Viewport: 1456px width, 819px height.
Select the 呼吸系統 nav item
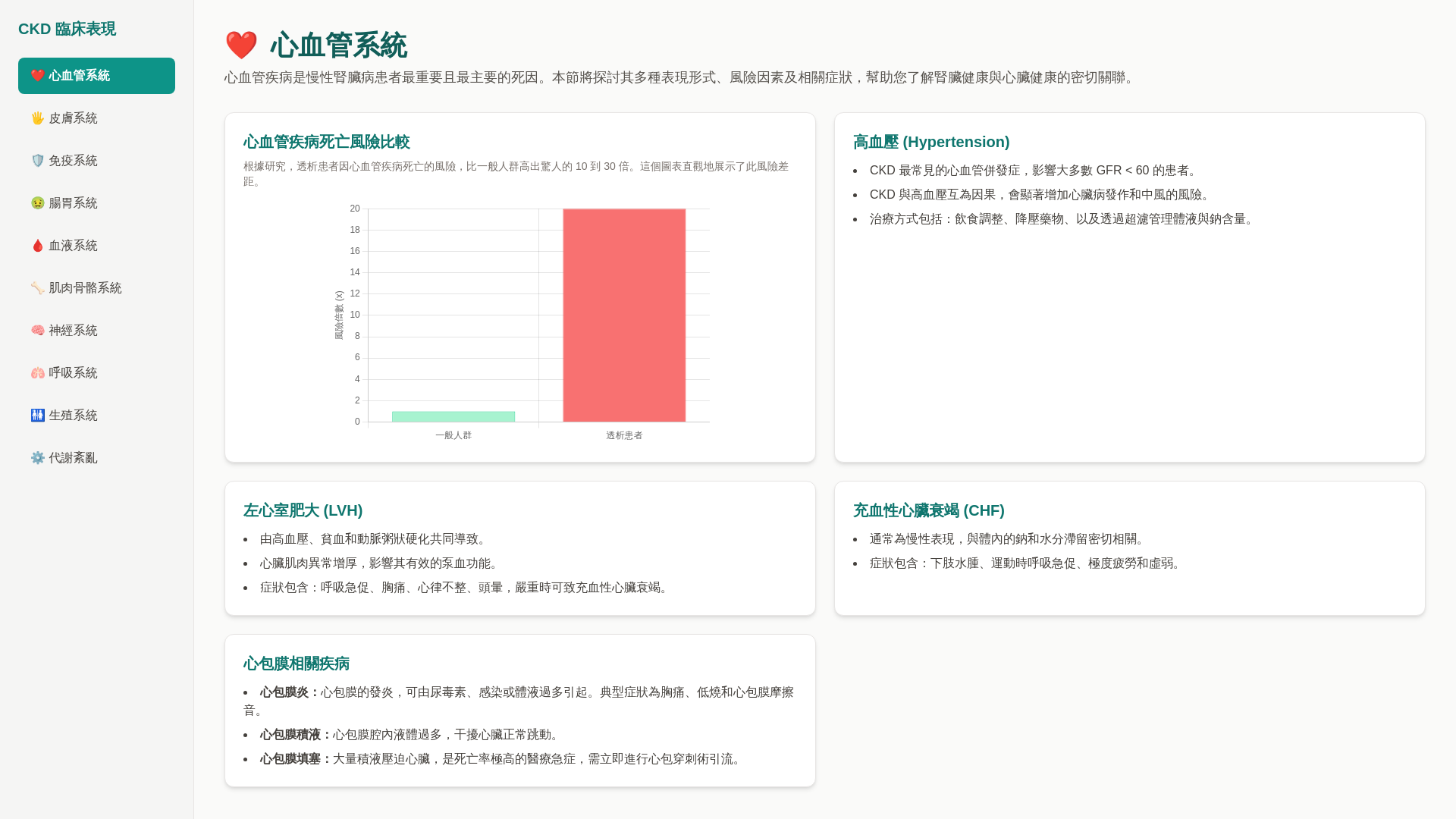96,373
